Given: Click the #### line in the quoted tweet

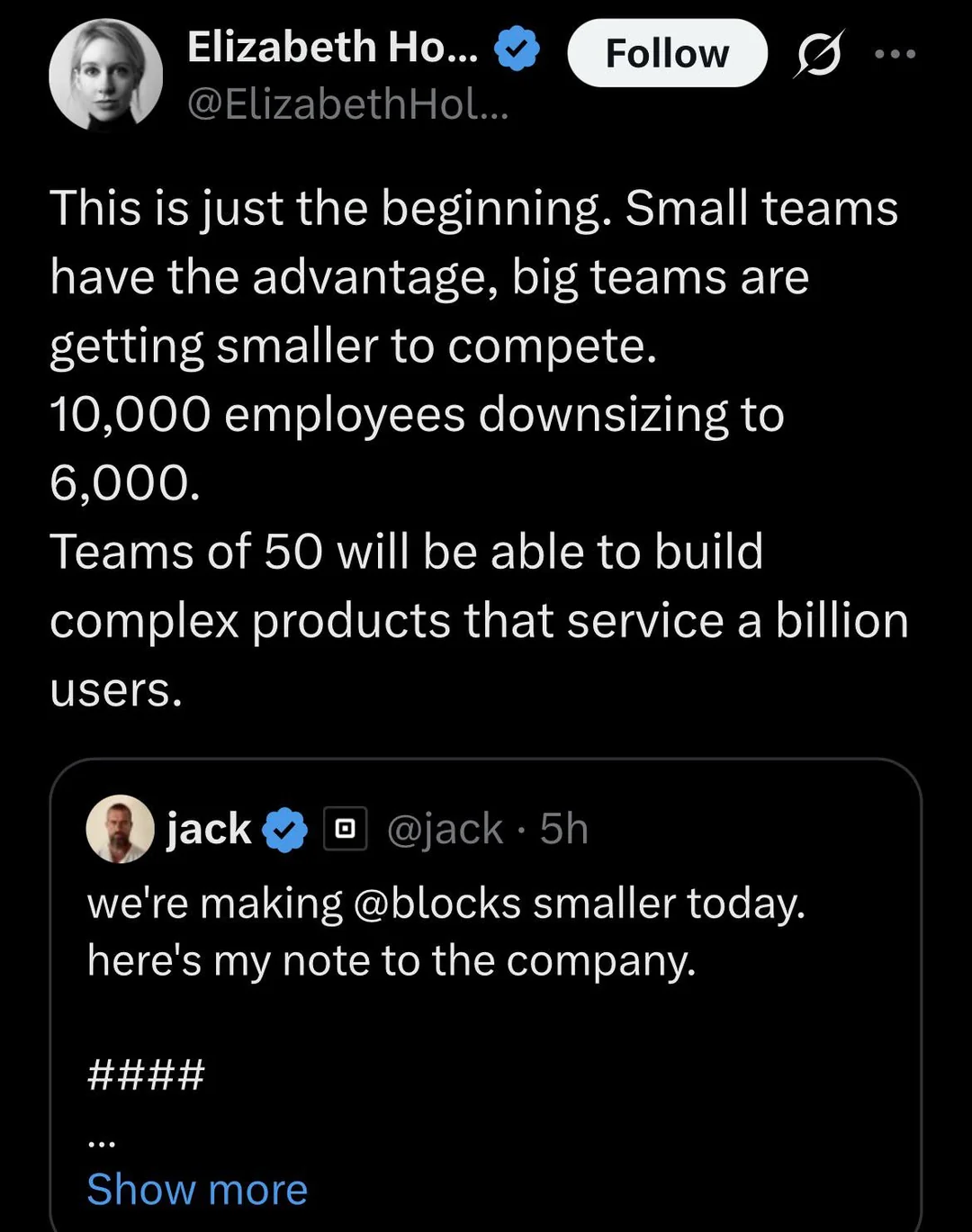Looking at the screenshot, I should [146, 1074].
